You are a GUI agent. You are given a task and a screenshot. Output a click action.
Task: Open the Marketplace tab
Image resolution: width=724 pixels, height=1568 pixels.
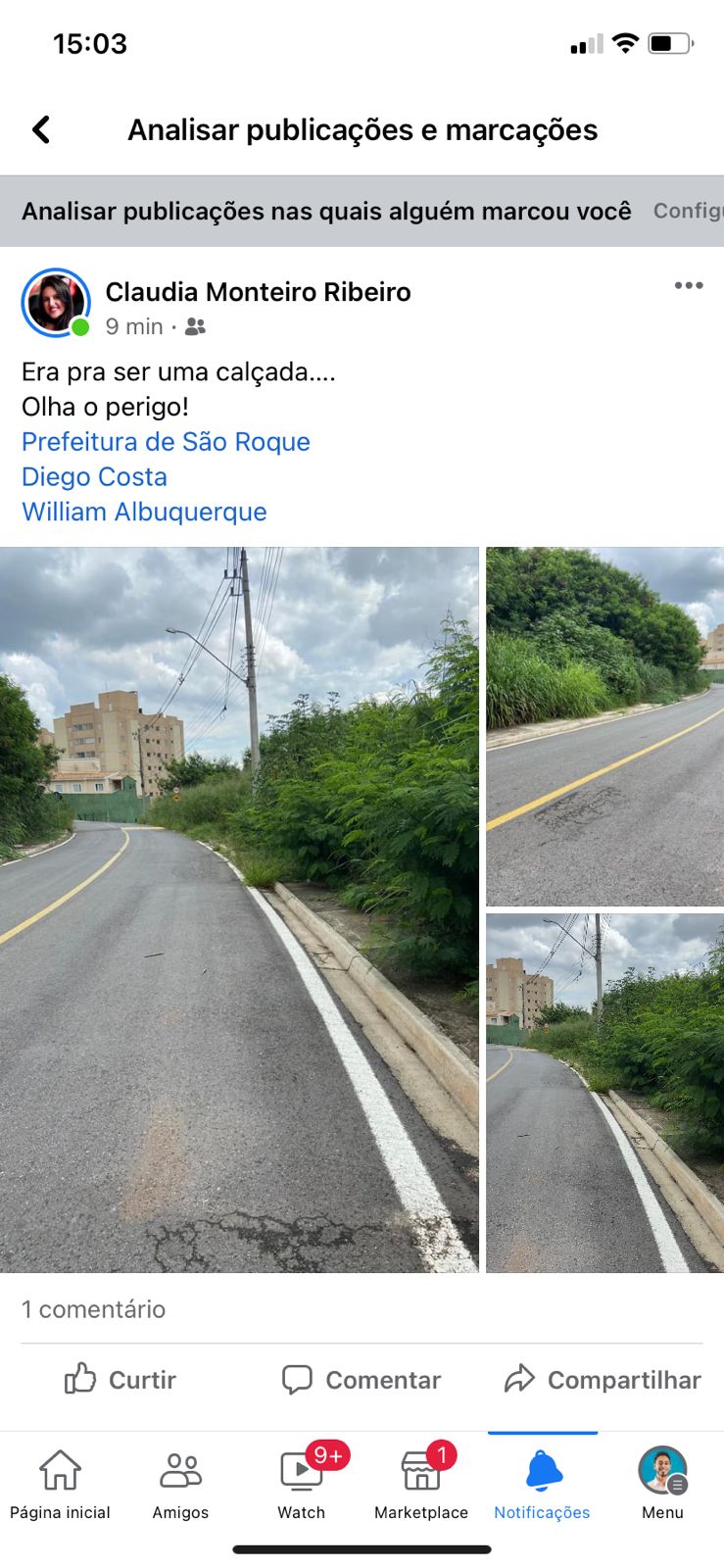421,1484
